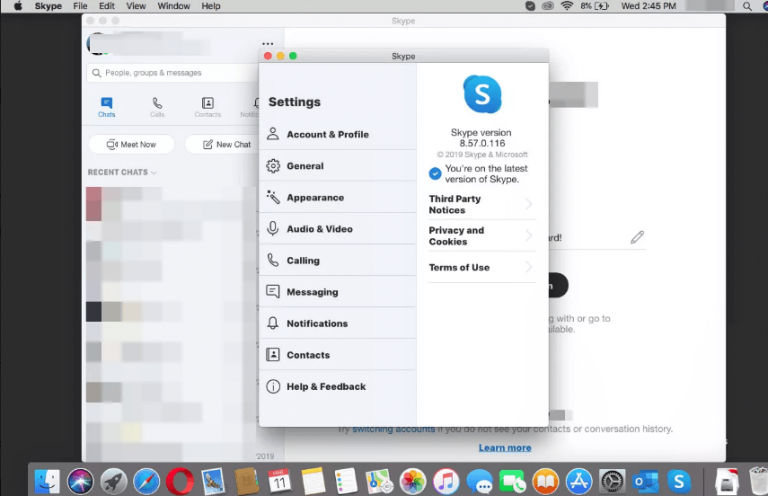Click the gear icon beside General
Screen dimensions: 768x496
coord(273,166)
